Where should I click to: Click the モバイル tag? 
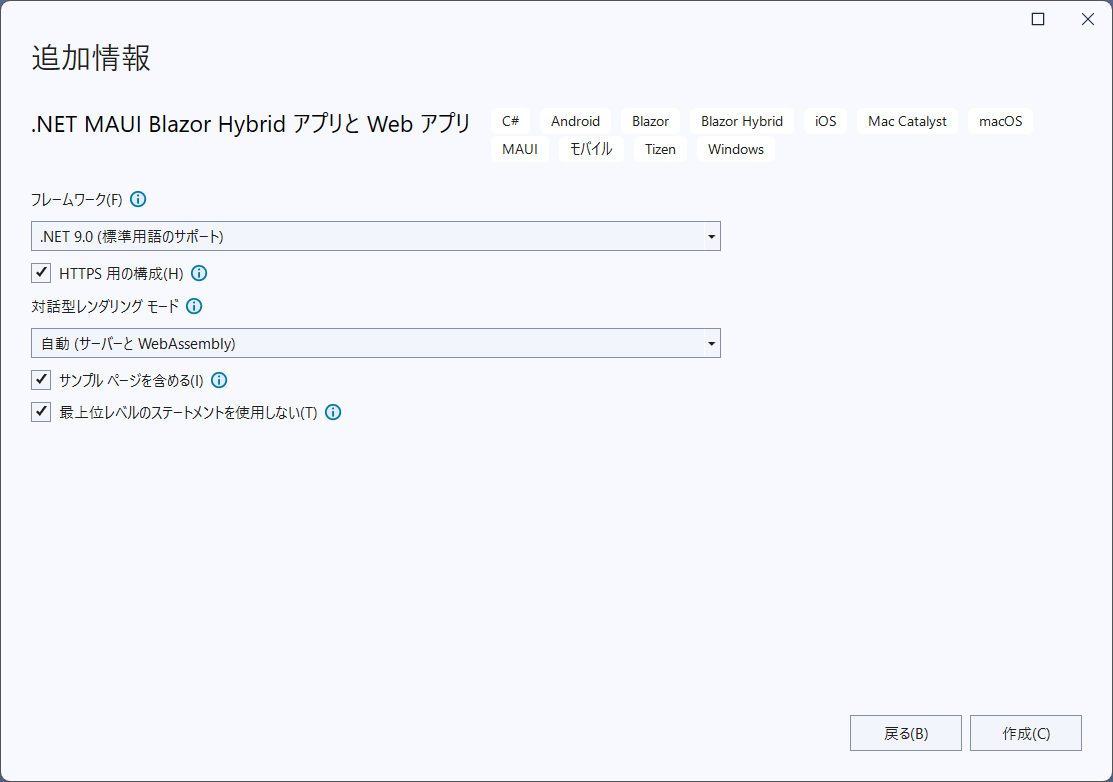pos(591,149)
